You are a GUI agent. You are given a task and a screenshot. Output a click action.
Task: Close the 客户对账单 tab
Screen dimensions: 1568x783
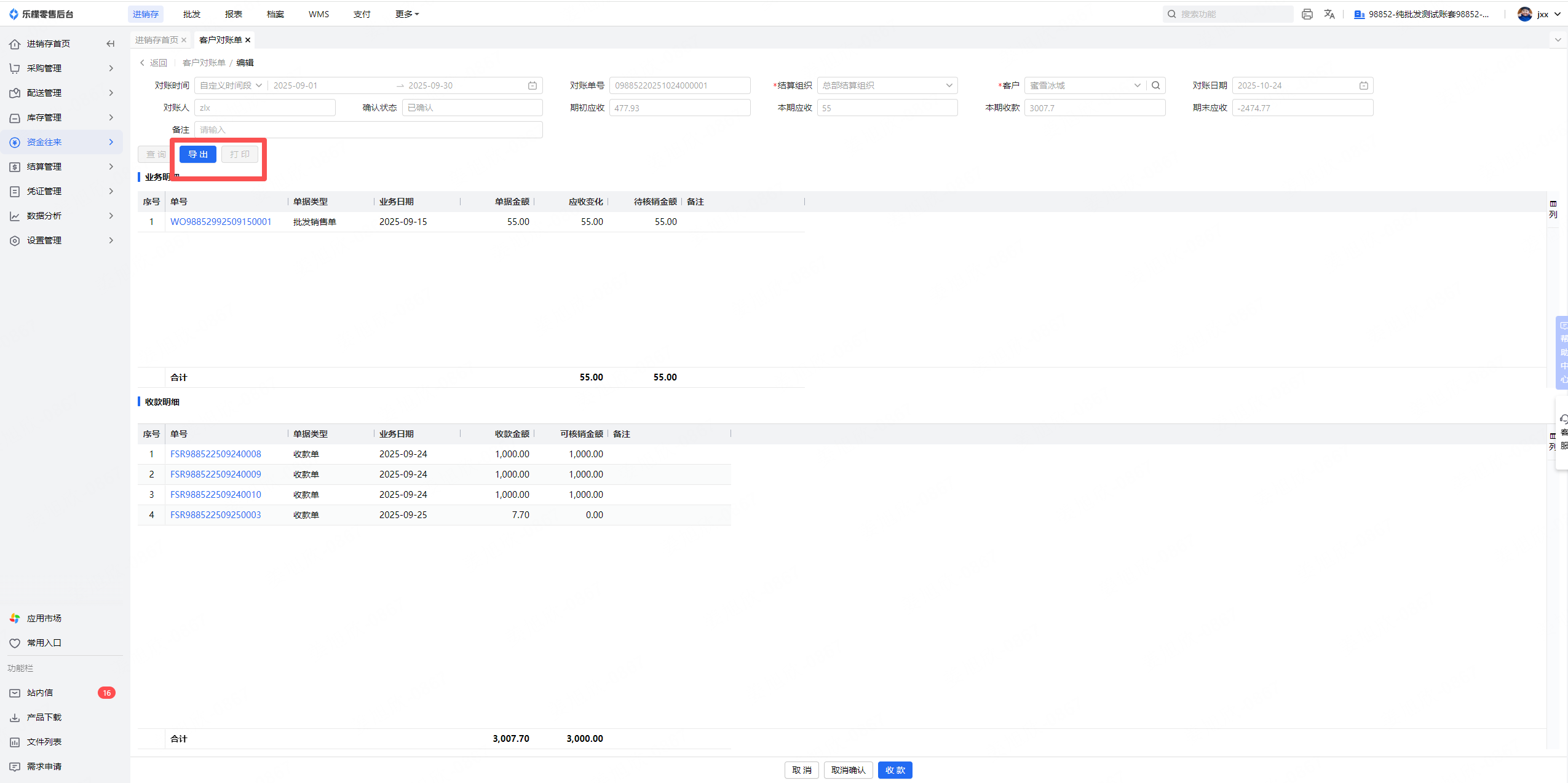[x=248, y=40]
